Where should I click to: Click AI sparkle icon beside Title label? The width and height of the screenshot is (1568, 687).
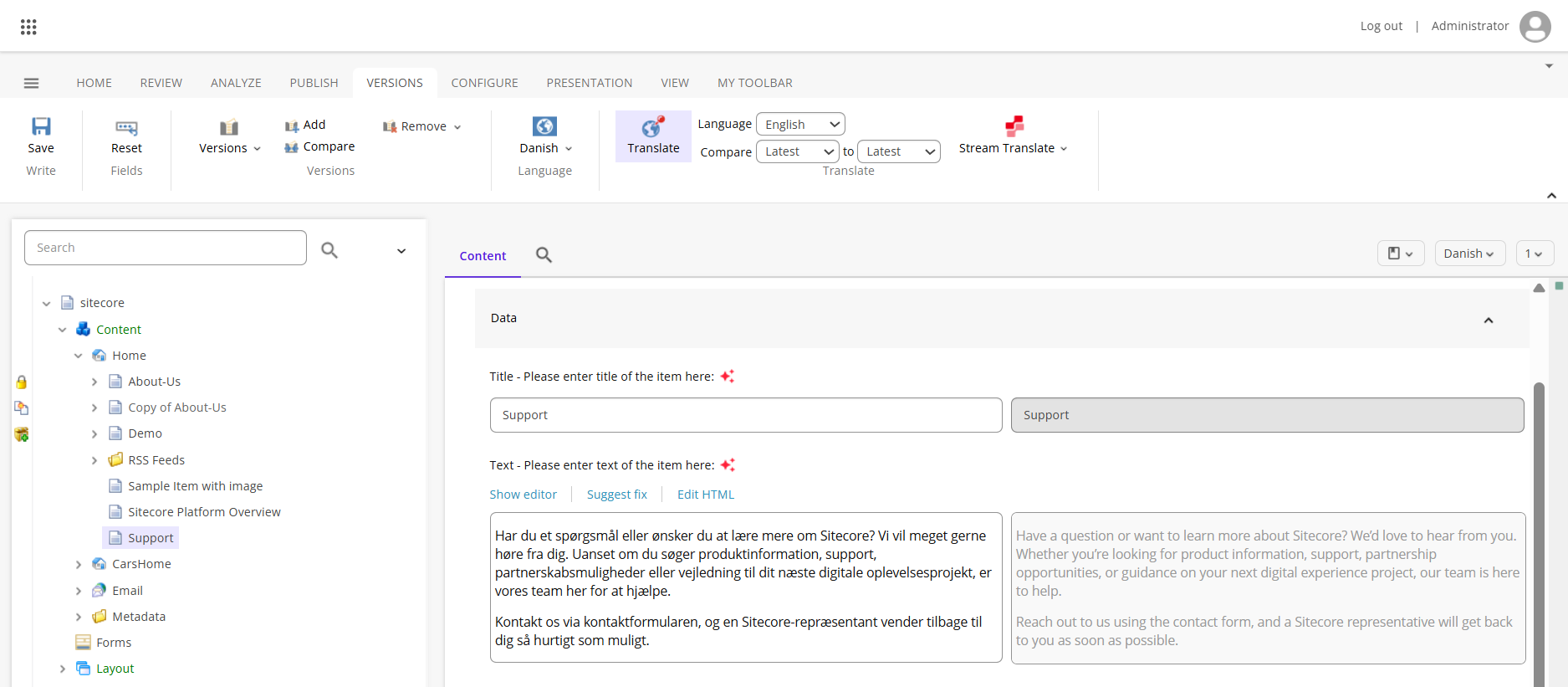coord(728,377)
